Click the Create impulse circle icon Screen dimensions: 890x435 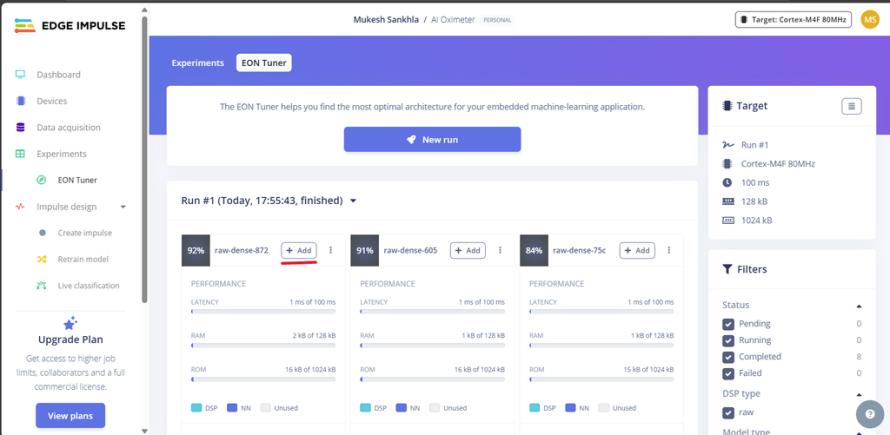[x=42, y=233]
